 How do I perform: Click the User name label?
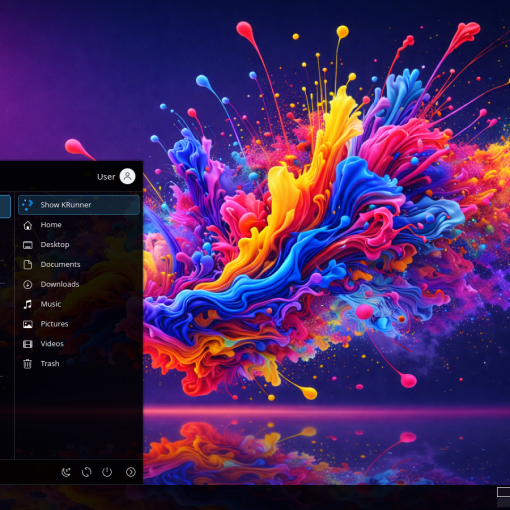106,177
